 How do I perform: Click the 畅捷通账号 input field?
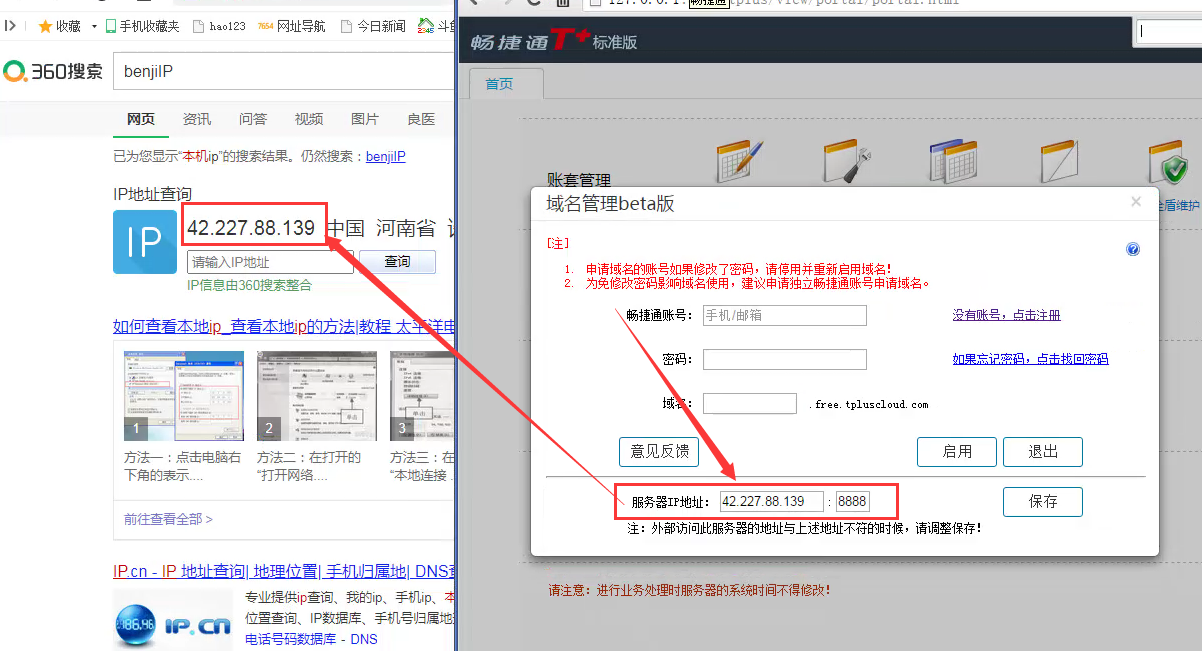(785, 315)
